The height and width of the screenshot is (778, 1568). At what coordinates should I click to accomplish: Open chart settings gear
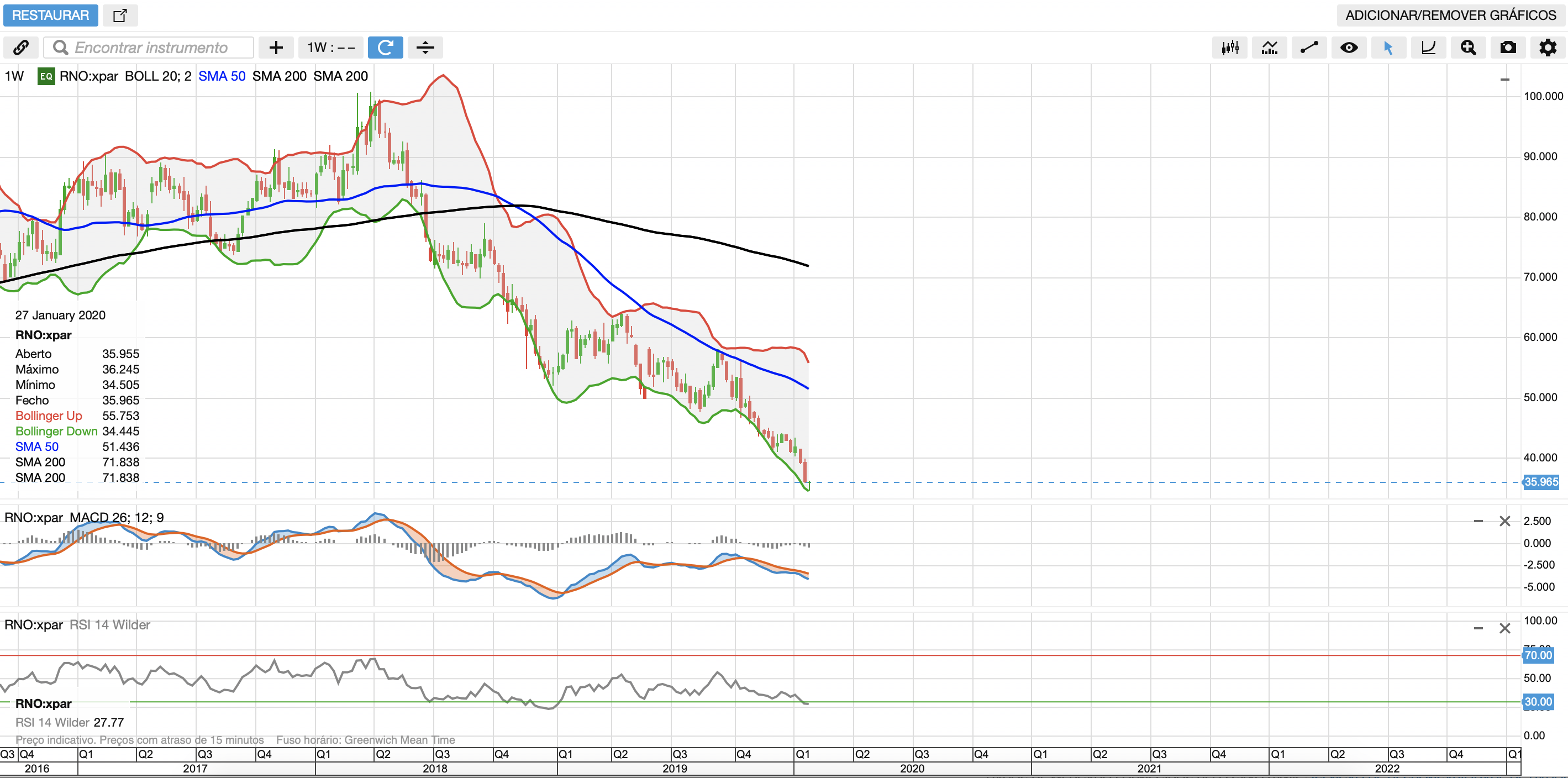1548,48
